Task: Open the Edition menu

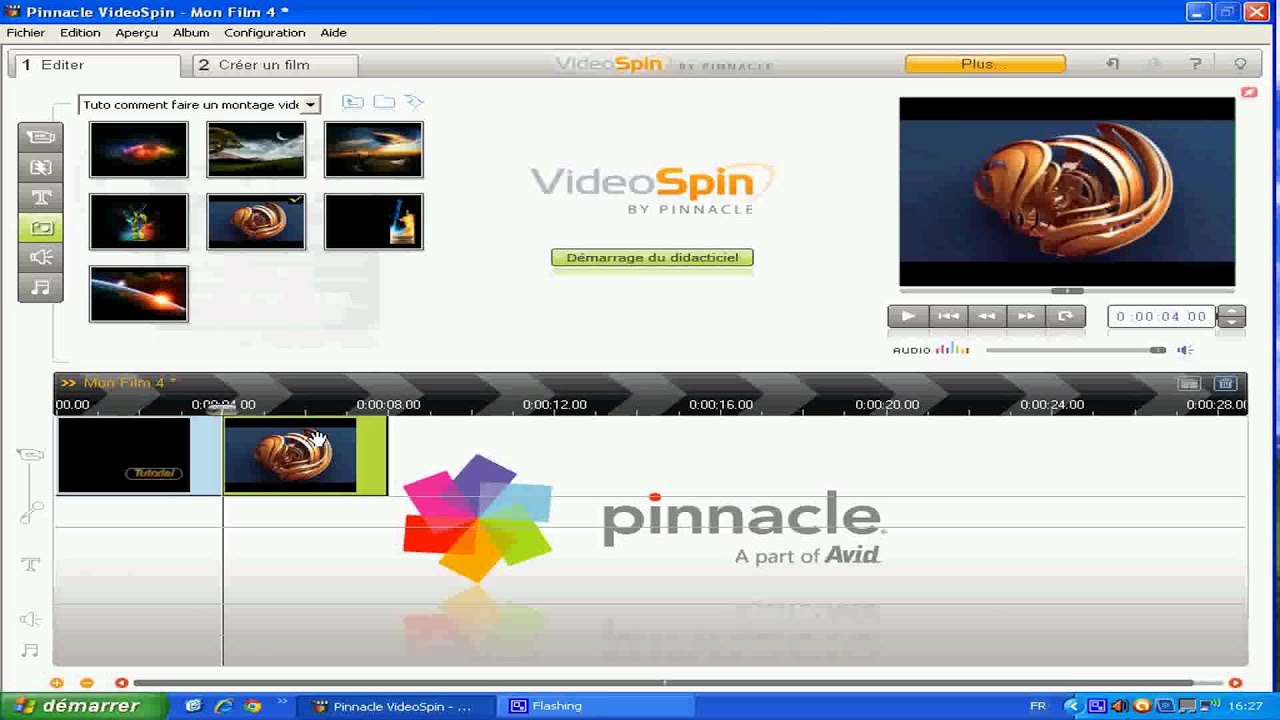Action: point(80,33)
